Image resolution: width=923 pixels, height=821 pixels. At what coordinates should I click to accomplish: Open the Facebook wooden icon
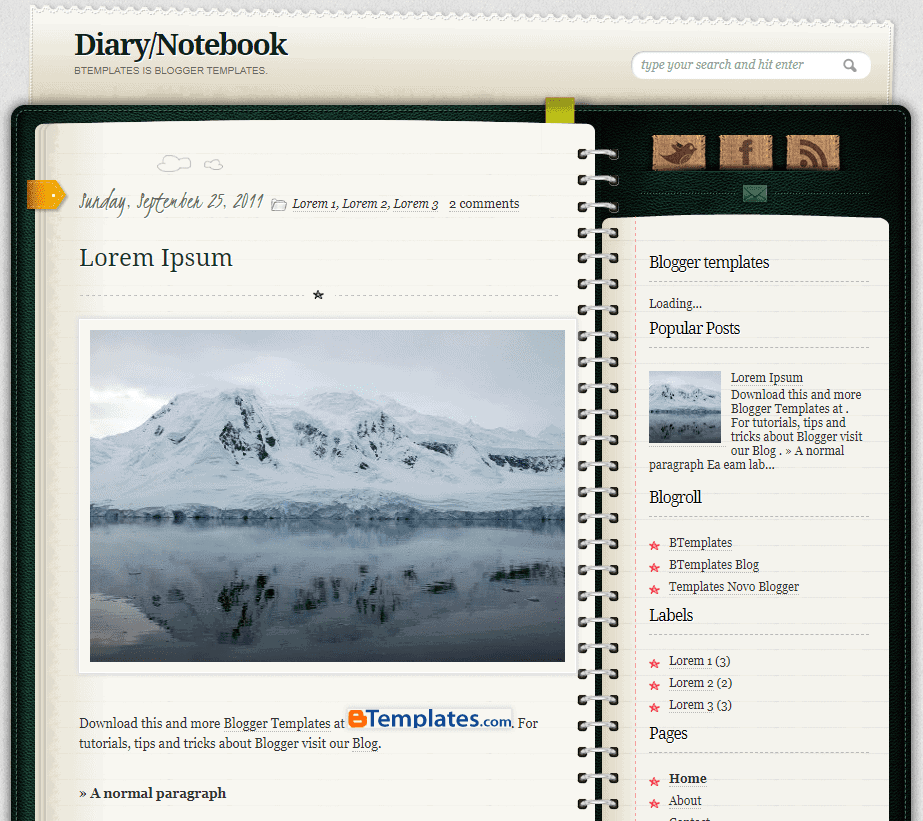[746, 152]
